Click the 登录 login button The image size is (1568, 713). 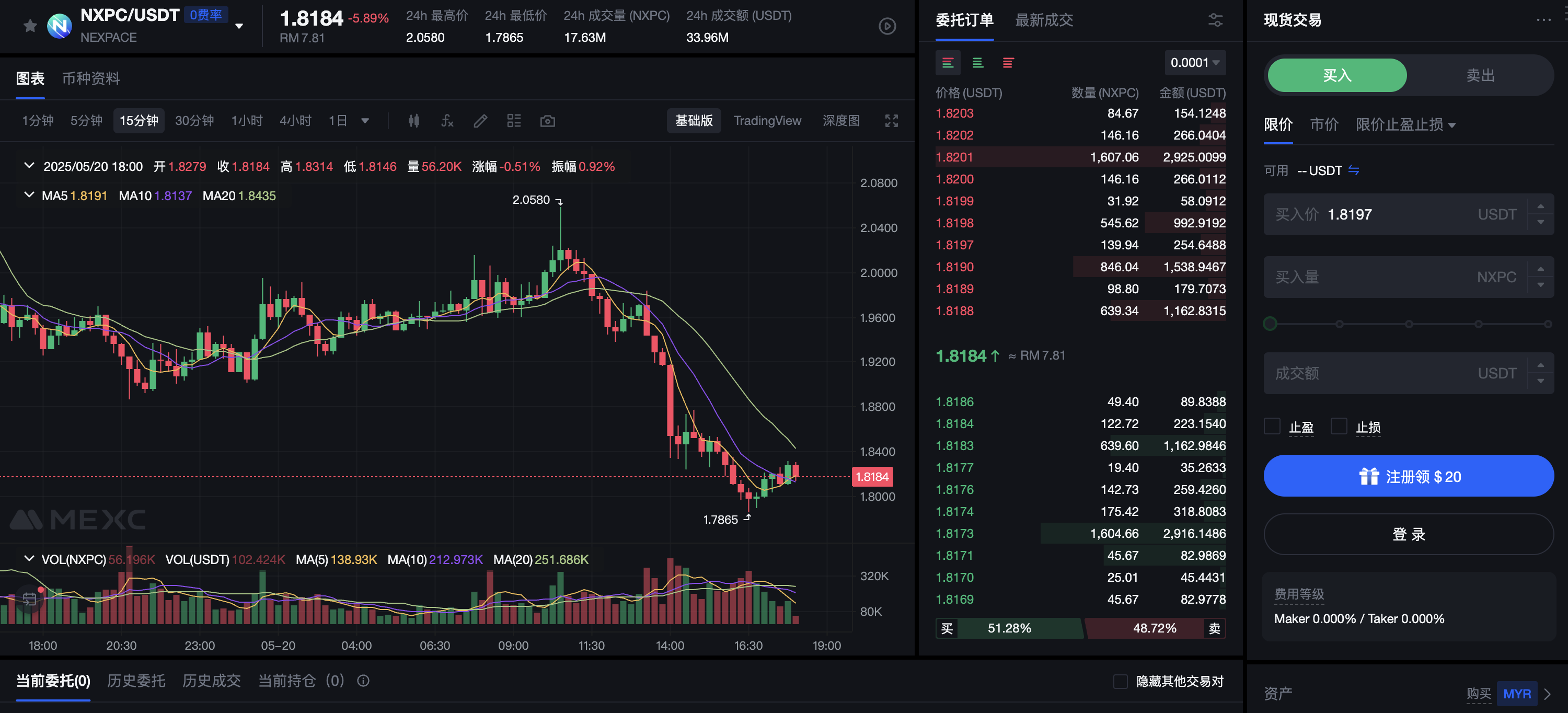point(1408,534)
